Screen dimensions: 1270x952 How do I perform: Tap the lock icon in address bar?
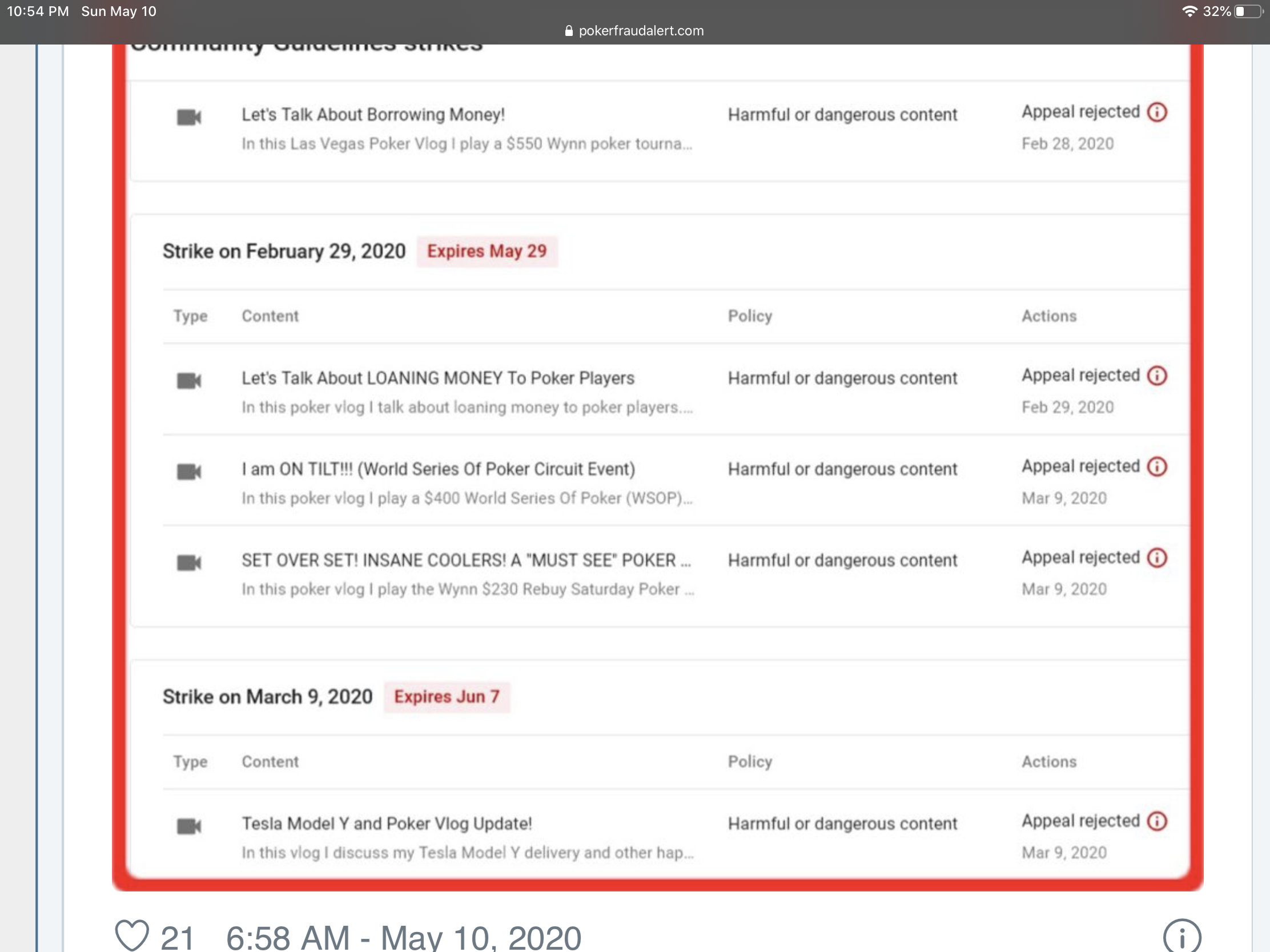tap(568, 30)
